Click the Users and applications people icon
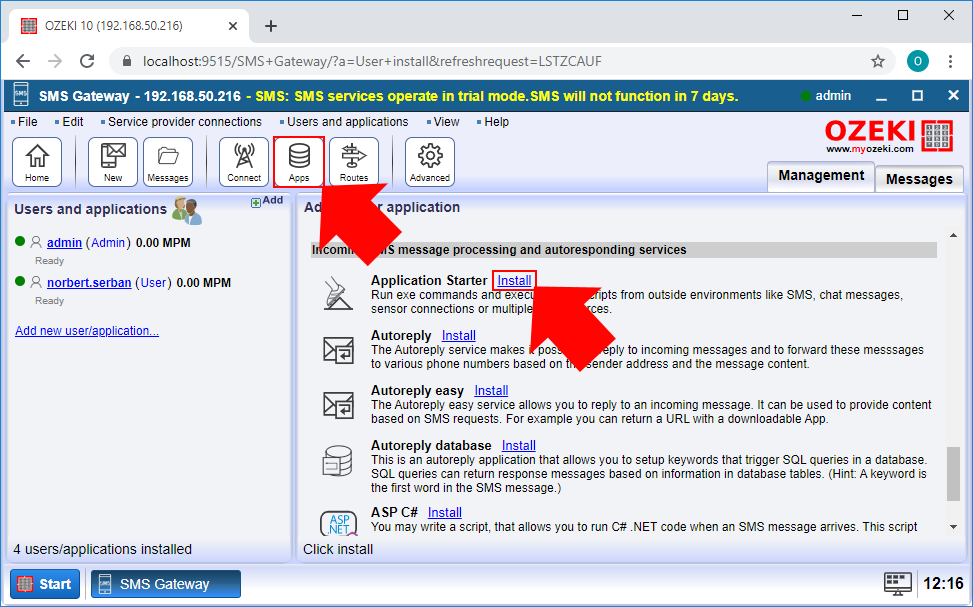 [187, 210]
